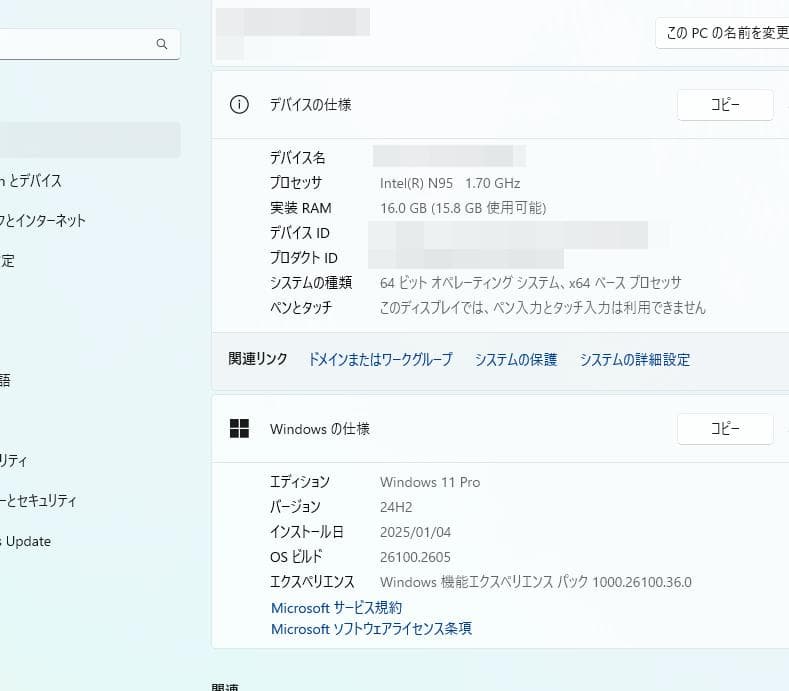The height and width of the screenshot is (691, 789).
Task: Collapse the デバイスの仕様 section header
Action: click(x=500, y=105)
